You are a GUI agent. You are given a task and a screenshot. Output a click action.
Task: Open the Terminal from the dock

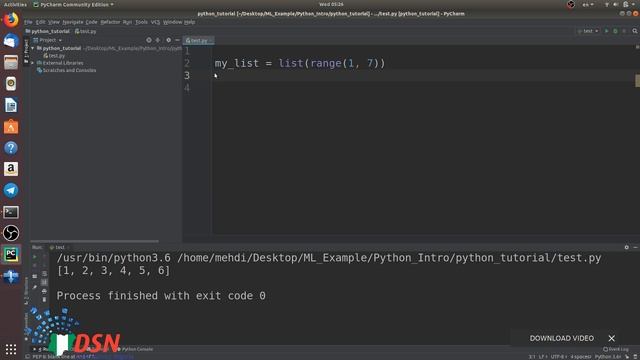coord(11,212)
